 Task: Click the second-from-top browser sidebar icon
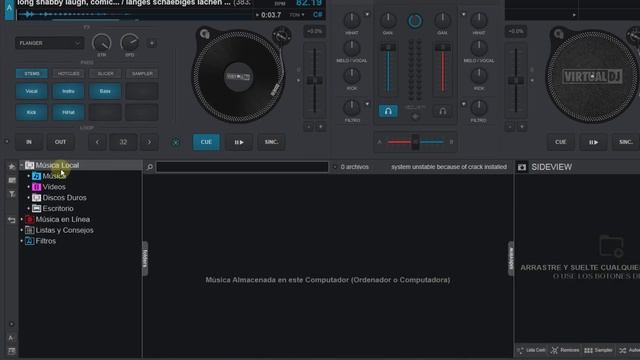[11, 180]
